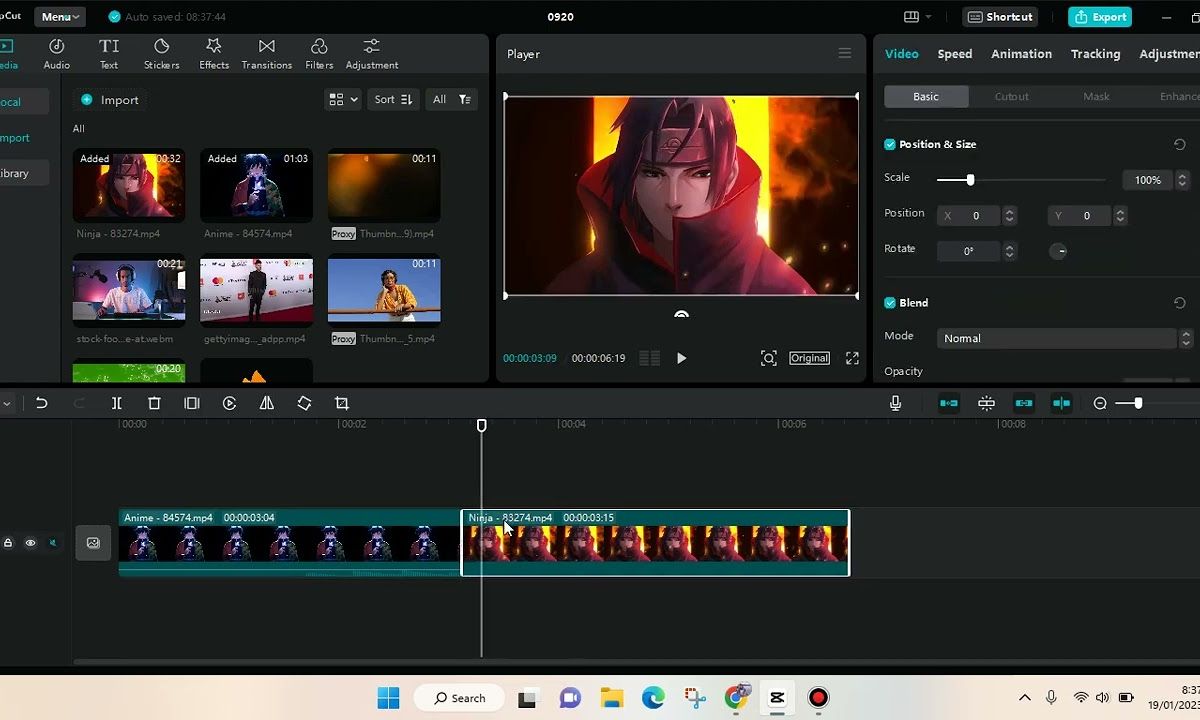Adjust Position Y stepper
This screenshot has height=720, width=1200.
[x=1120, y=215]
